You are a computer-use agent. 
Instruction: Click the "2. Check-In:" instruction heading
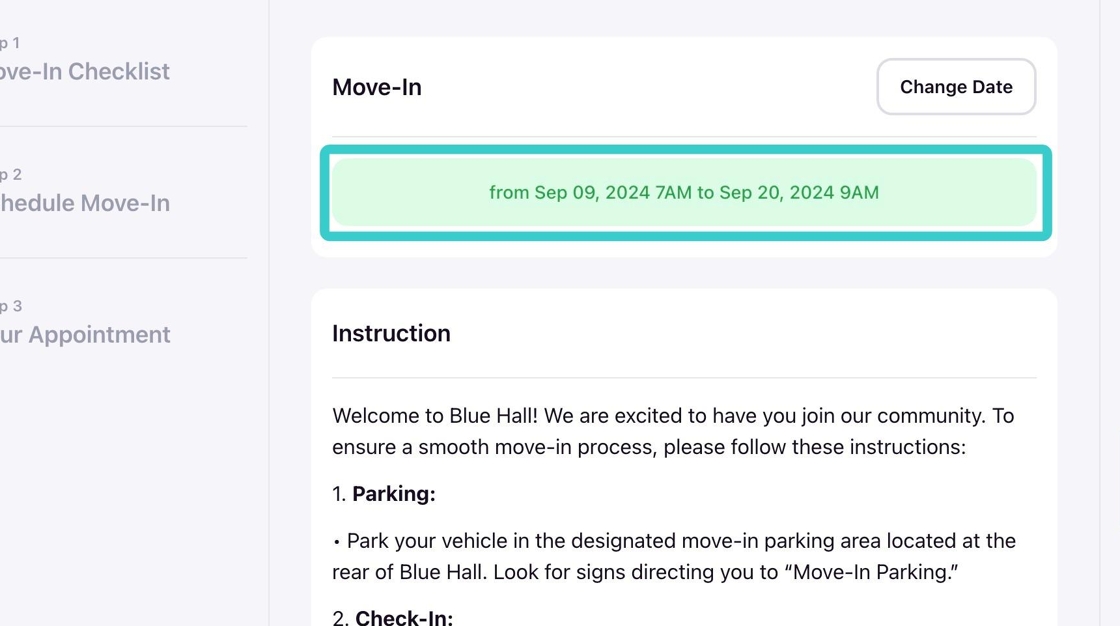393,617
